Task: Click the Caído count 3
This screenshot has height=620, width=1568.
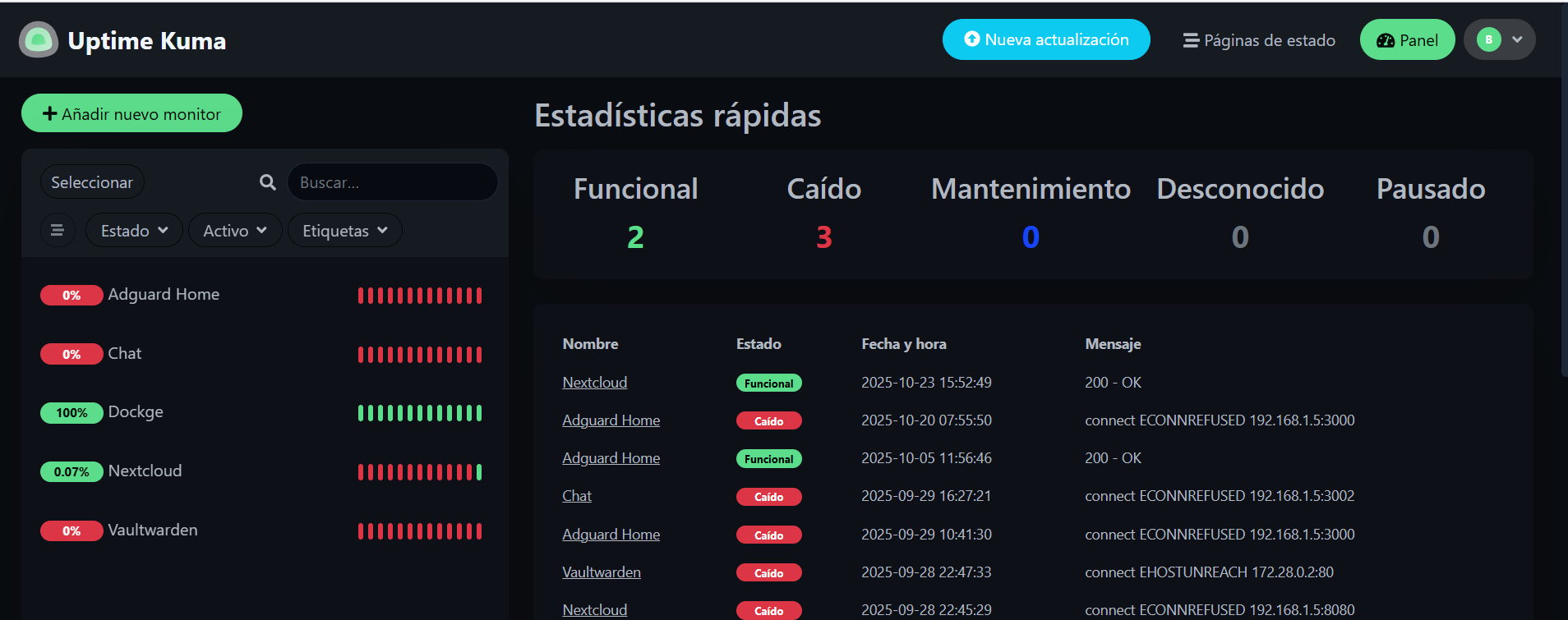Action: (824, 237)
